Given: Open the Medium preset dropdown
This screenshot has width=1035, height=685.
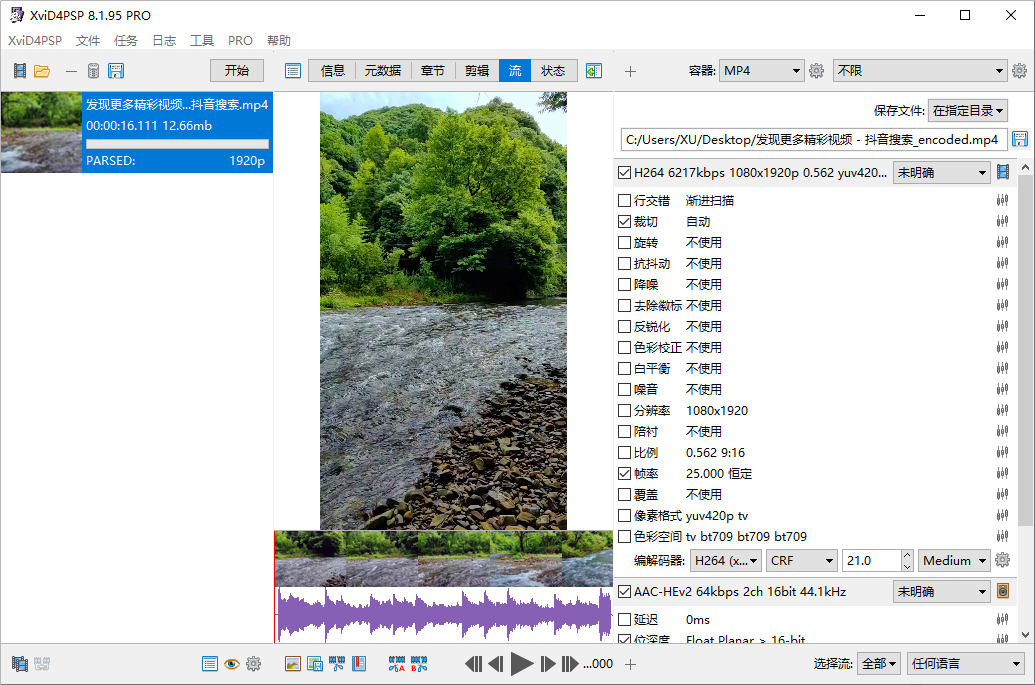Looking at the screenshot, I should (x=954, y=561).
